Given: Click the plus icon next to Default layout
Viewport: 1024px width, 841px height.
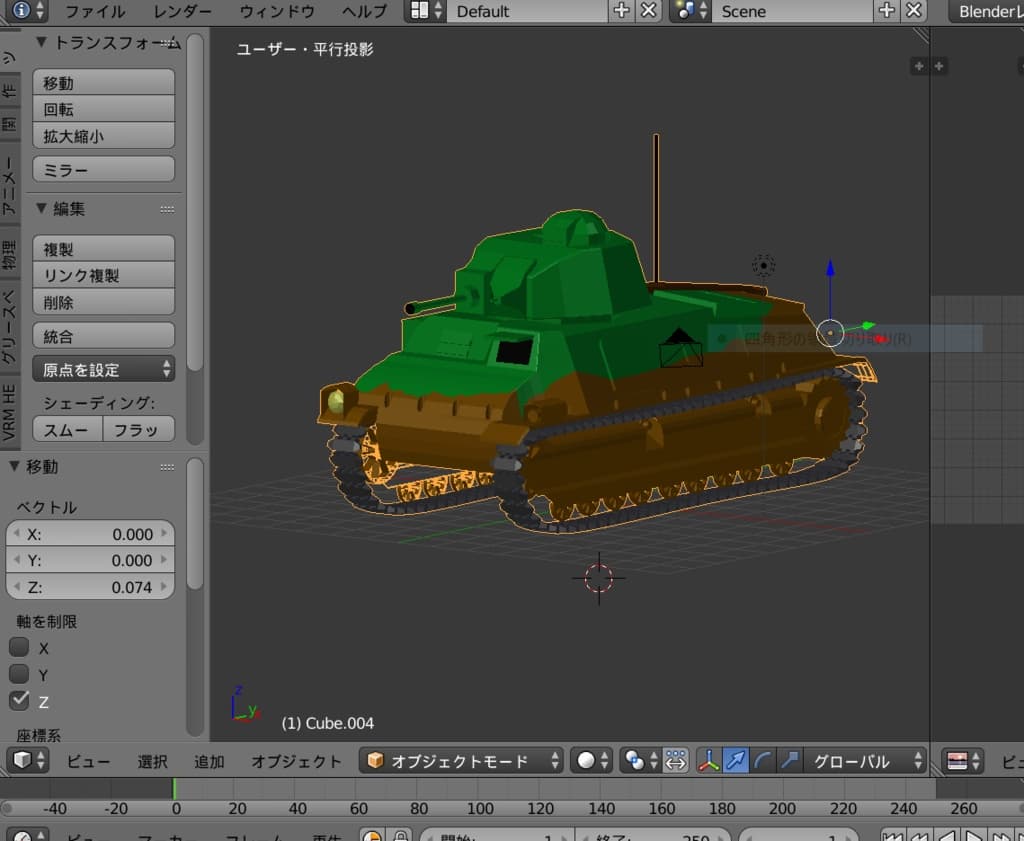Looking at the screenshot, I should (x=621, y=11).
